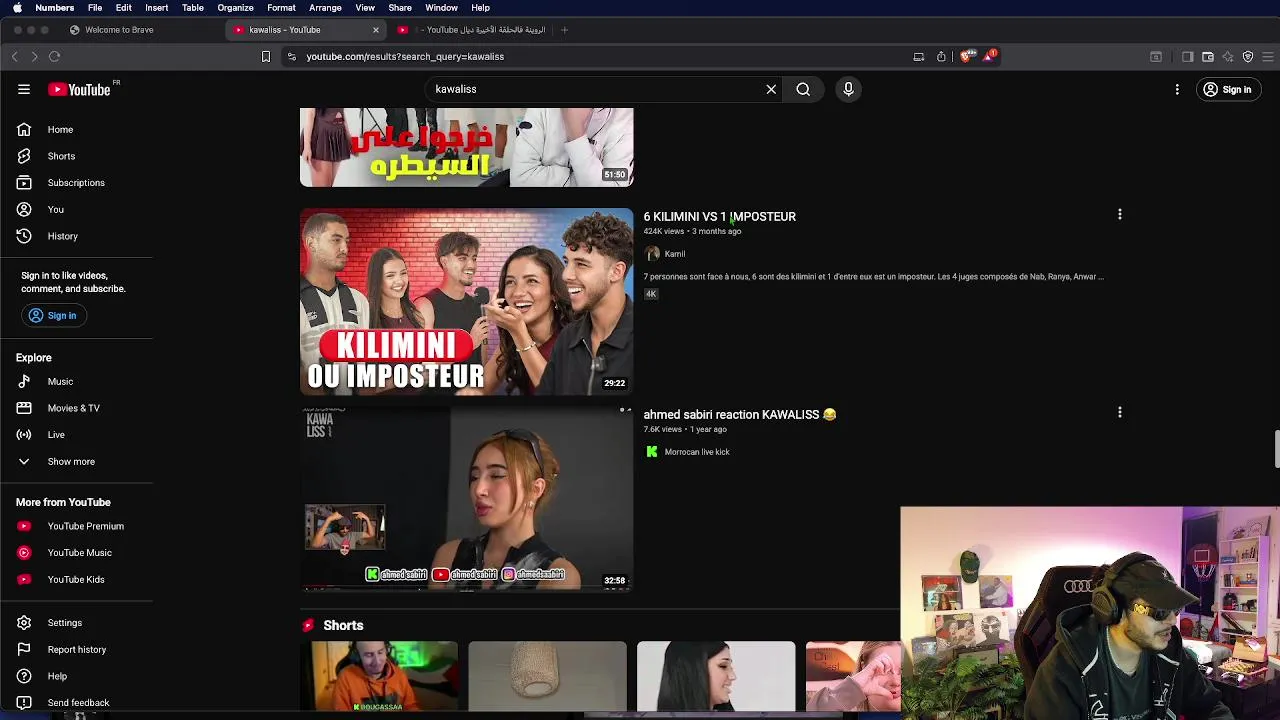Close the kawaliss - YouTube tab
The width and height of the screenshot is (1280, 720).
(x=376, y=30)
